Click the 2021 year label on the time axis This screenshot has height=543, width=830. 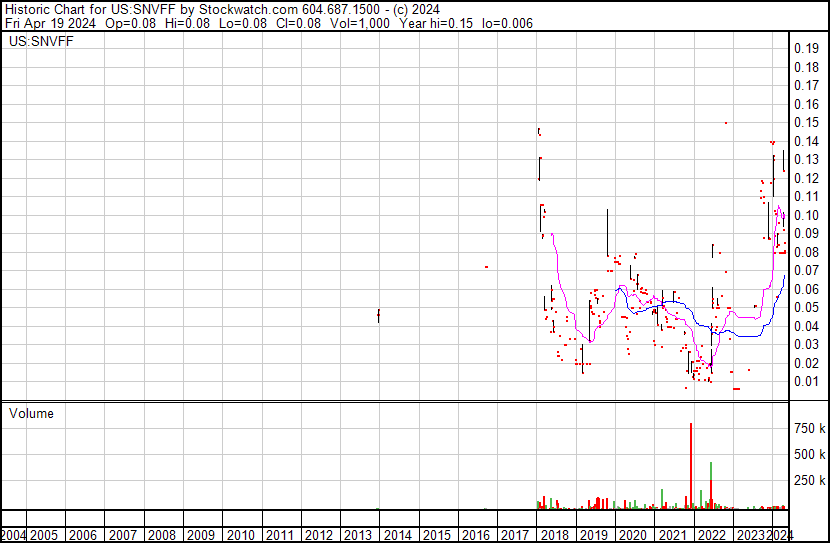671,535
